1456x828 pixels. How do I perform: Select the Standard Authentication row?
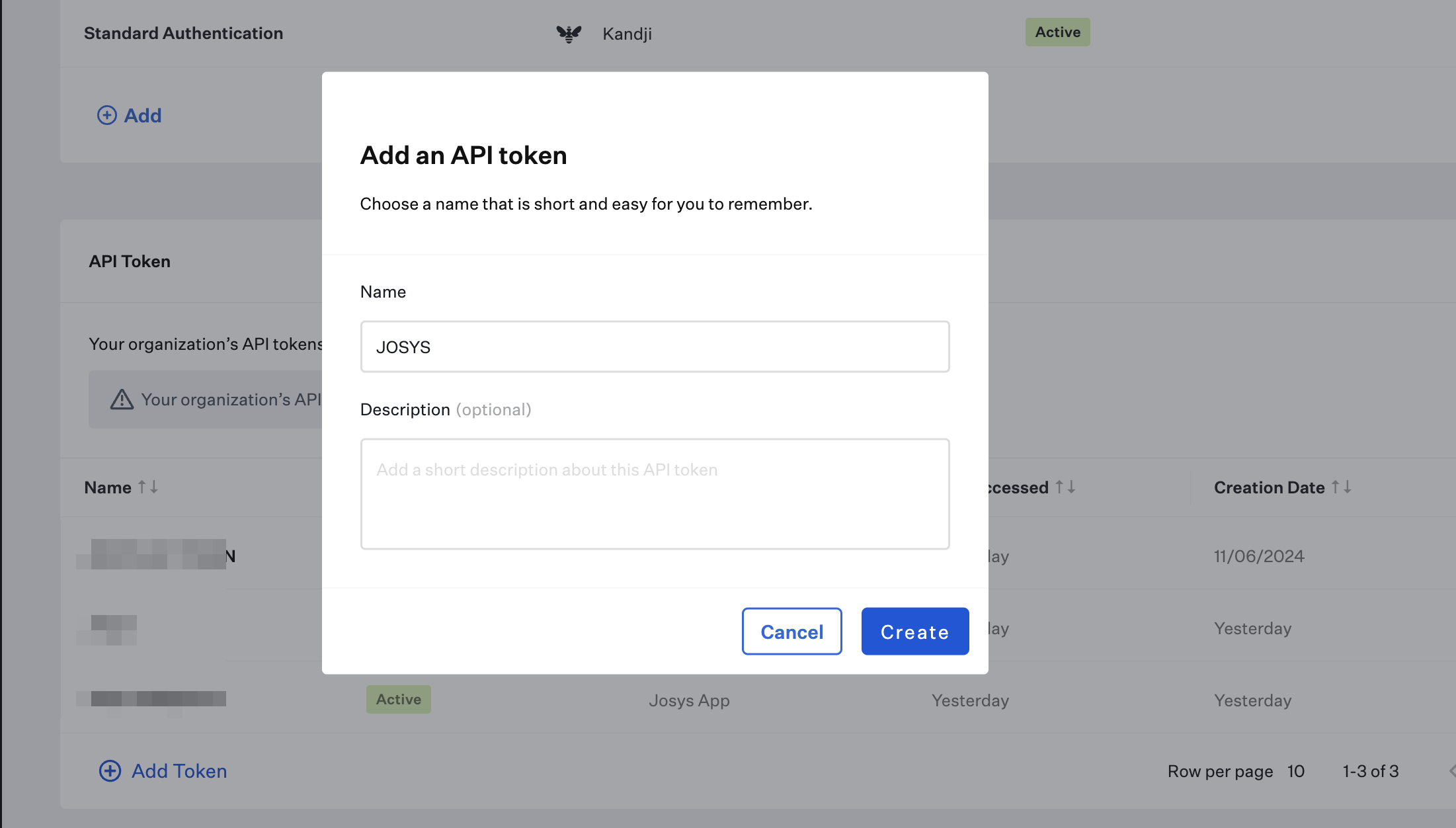(x=183, y=33)
